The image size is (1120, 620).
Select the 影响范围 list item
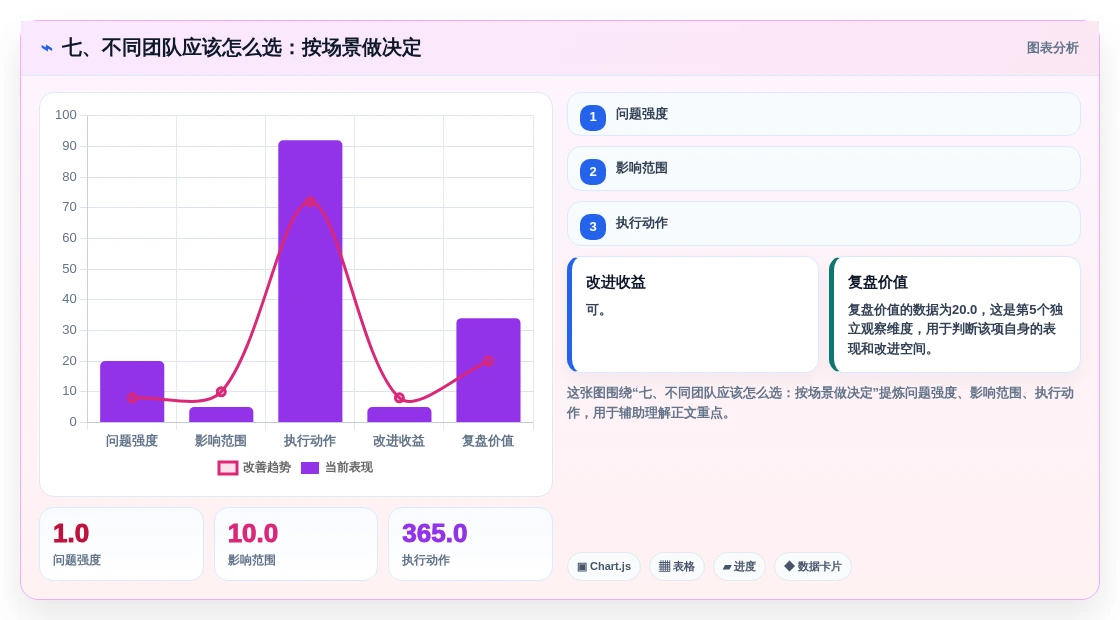tap(824, 169)
